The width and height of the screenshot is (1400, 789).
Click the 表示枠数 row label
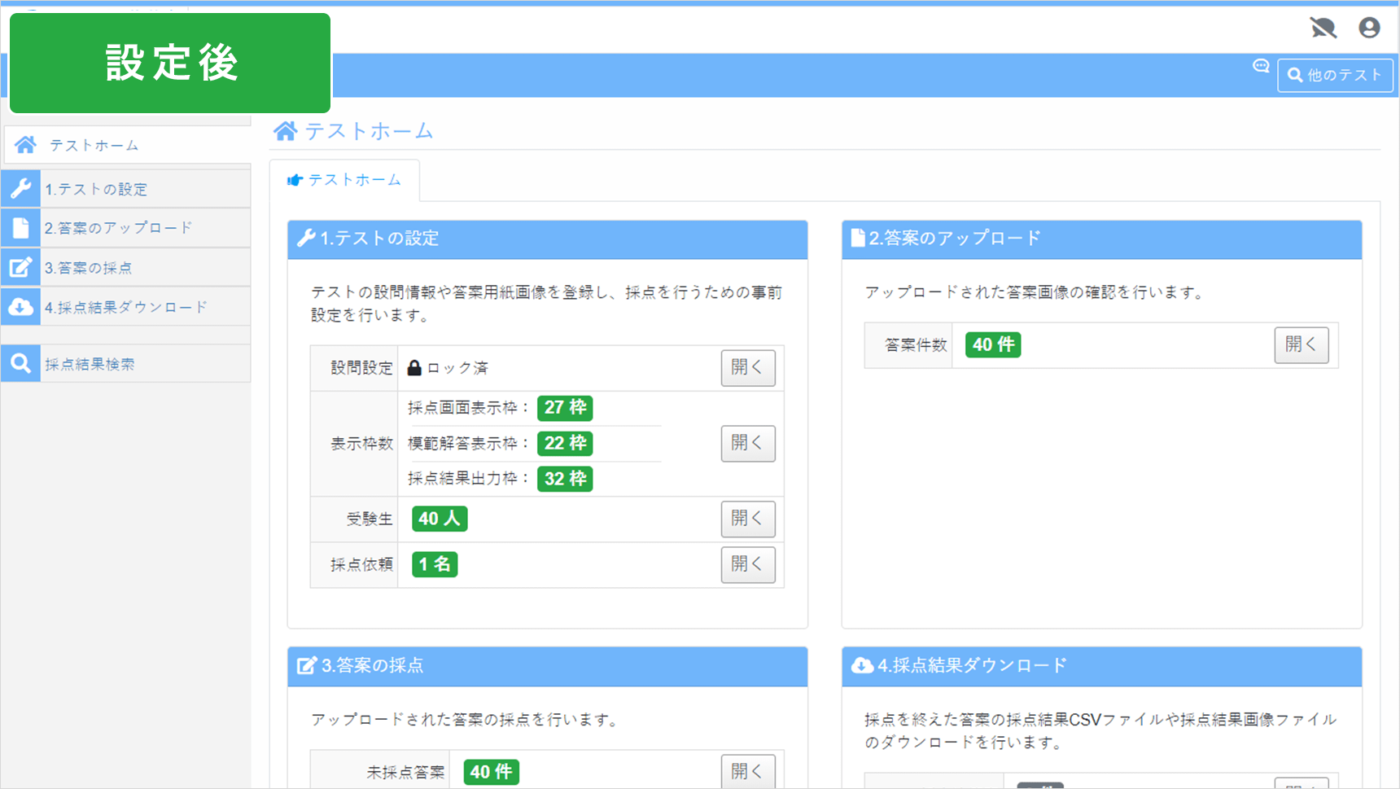tap(362, 443)
